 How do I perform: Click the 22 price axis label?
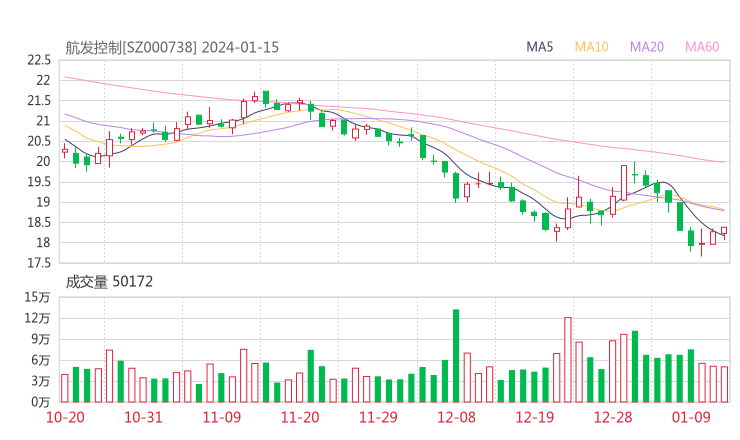tap(43, 80)
